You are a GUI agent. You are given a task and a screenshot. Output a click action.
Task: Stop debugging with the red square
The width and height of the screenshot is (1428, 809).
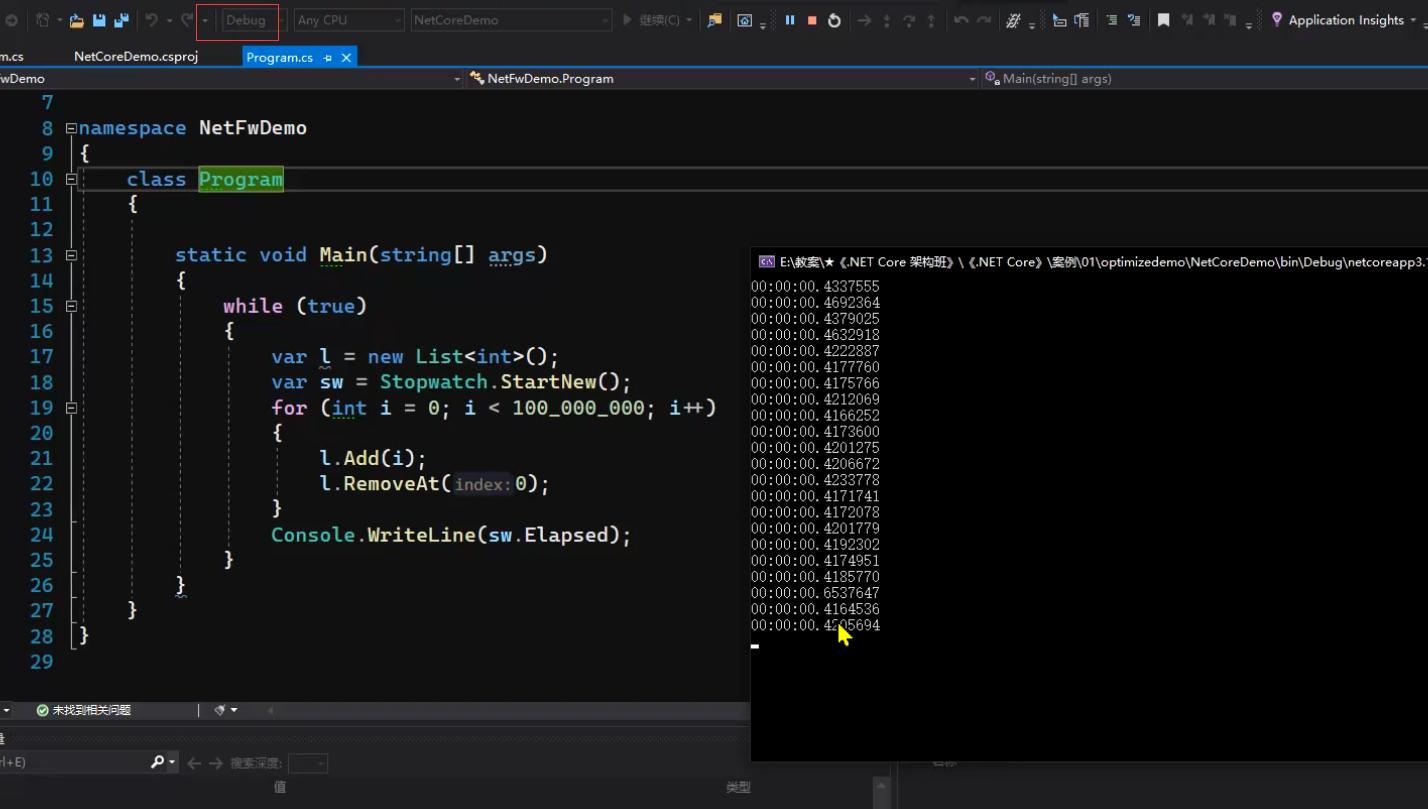pyautogui.click(x=812, y=20)
